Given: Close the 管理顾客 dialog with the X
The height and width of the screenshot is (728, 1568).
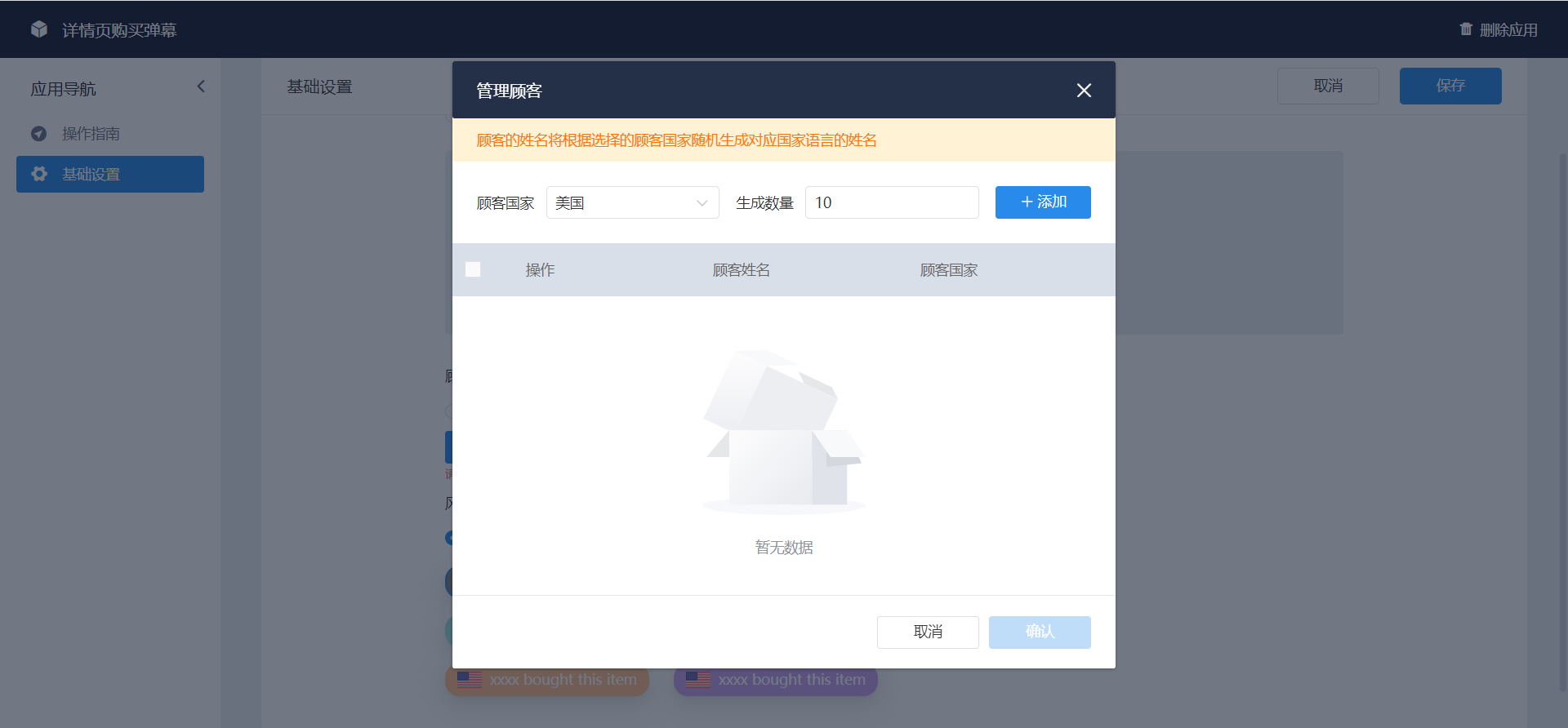Looking at the screenshot, I should (x=1084, y=91).
